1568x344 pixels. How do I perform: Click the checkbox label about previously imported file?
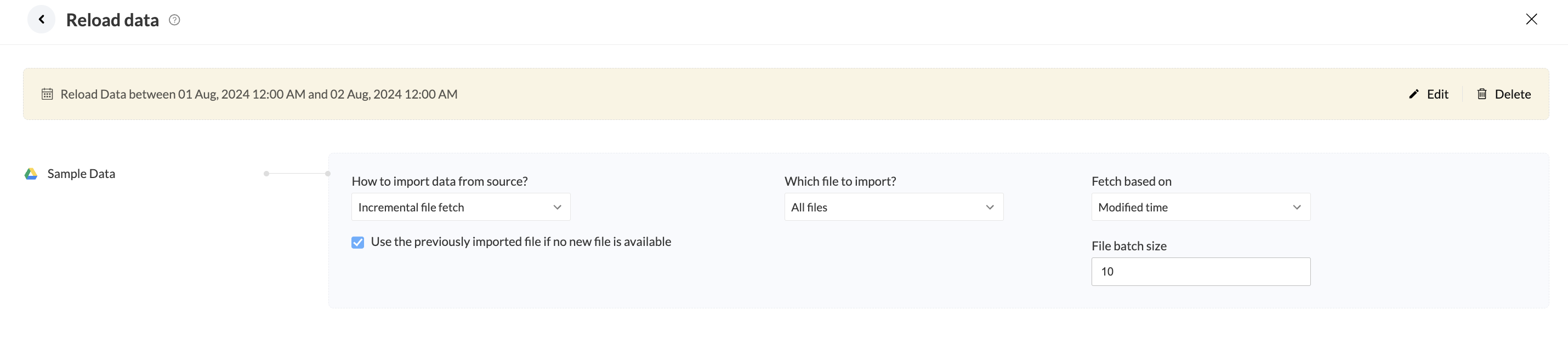point(520,242)
